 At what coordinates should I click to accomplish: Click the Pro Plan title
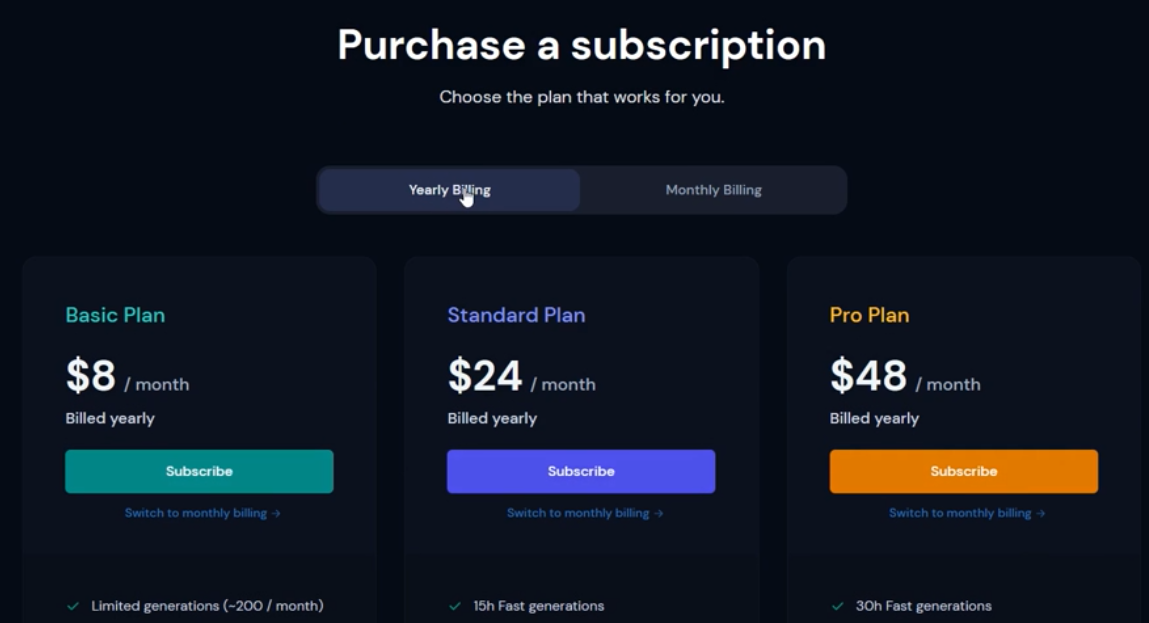point(869,315)
